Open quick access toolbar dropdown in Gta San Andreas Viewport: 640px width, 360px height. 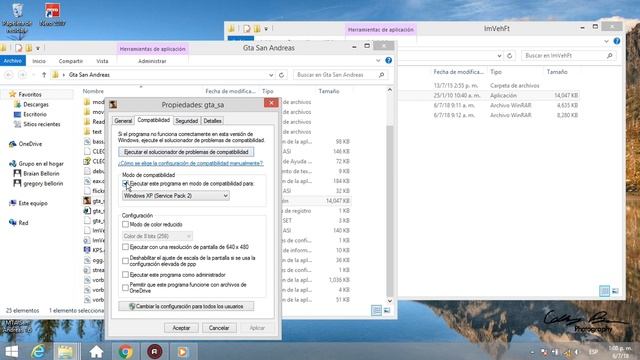pyautogui.click(x=38, y=48)
